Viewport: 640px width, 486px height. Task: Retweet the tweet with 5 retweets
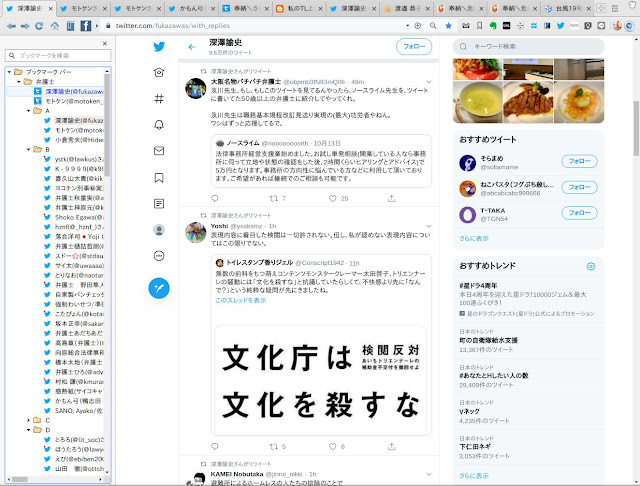pos(274,446)
